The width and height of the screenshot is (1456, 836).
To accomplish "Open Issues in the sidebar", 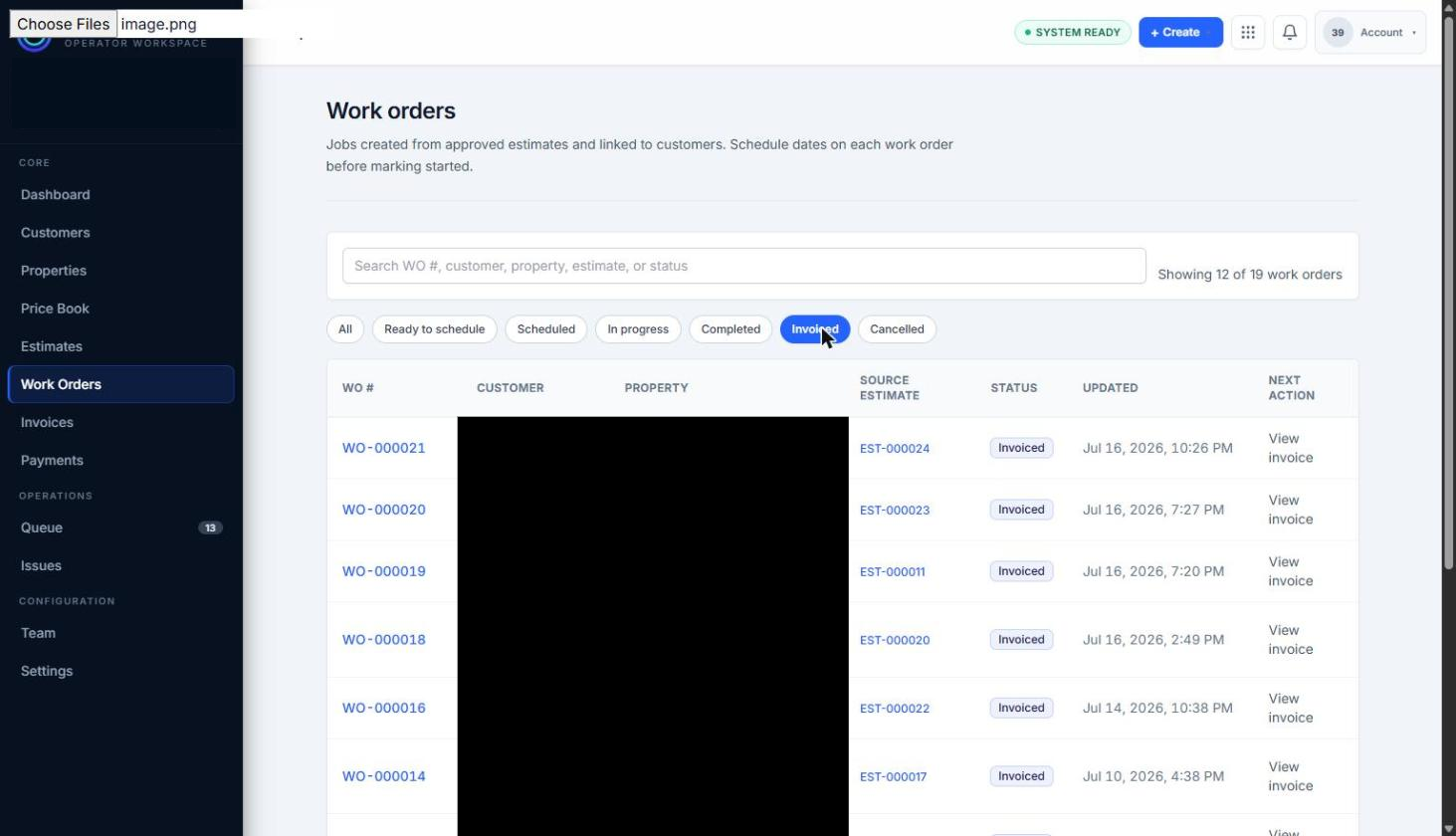I will 120,565.
